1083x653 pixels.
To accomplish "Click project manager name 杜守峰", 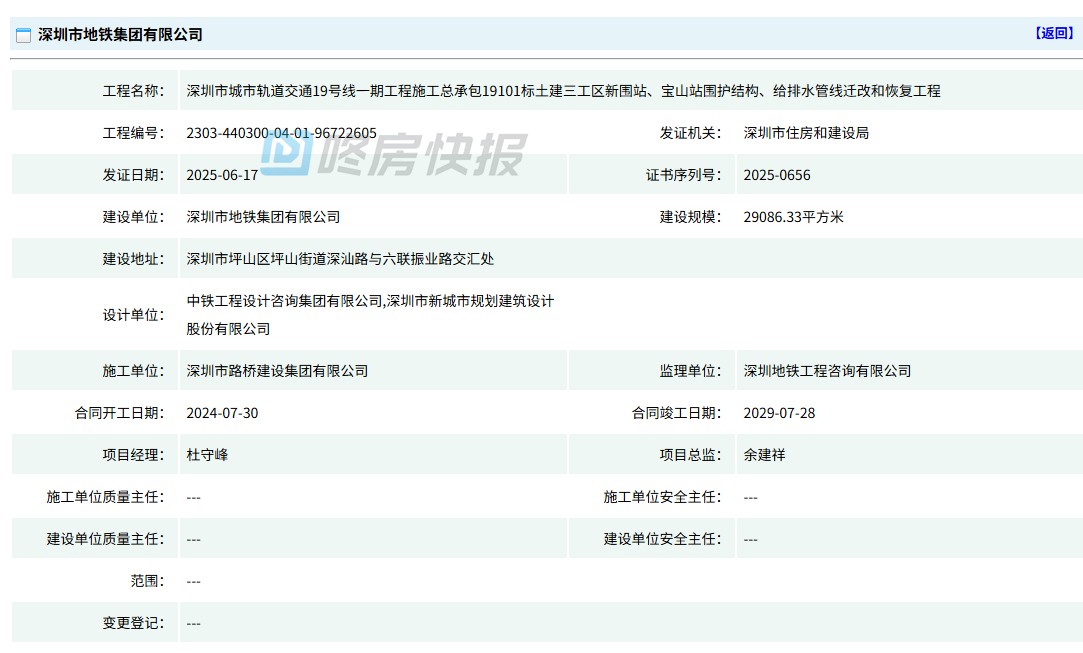I will coord(207,455).
